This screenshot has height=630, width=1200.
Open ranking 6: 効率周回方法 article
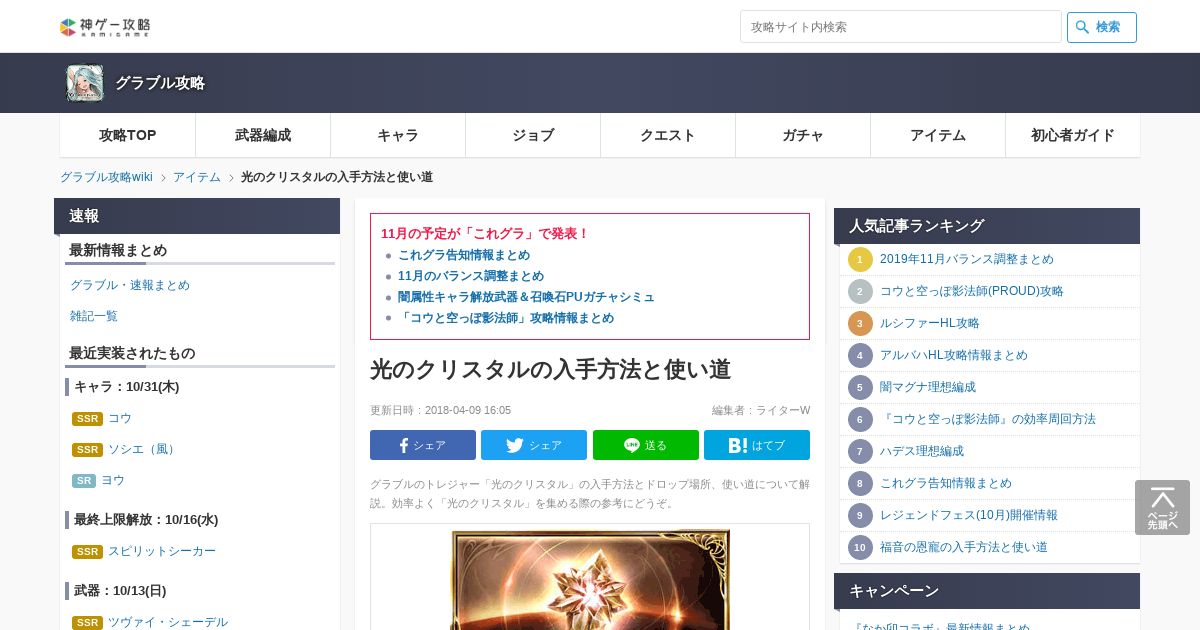988,419
